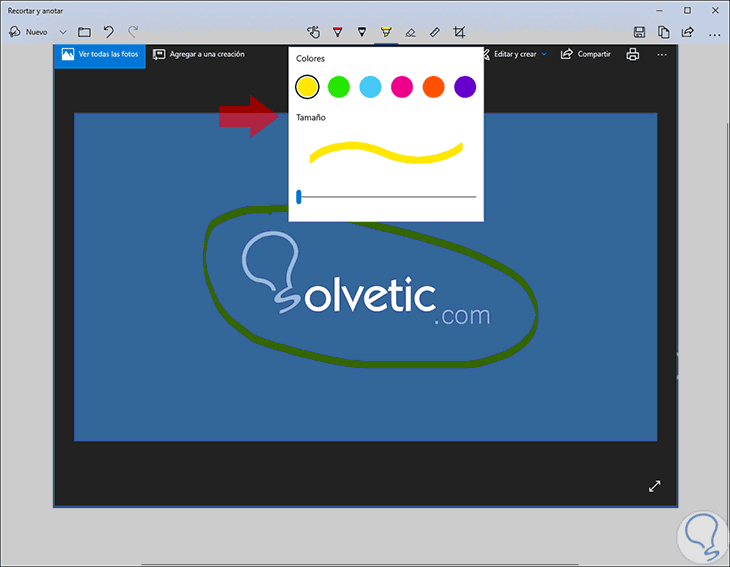
Task: Maximize the Recortar y anotar window
Action: (687, 10)
